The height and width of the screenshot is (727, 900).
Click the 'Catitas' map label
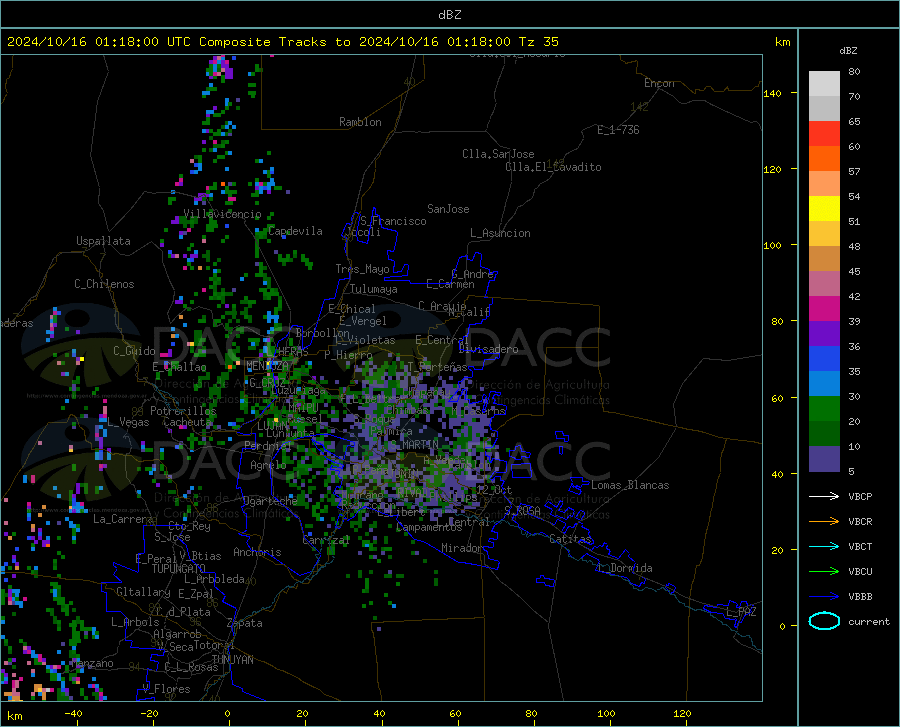pyautogui.click(x=570, y=539)
